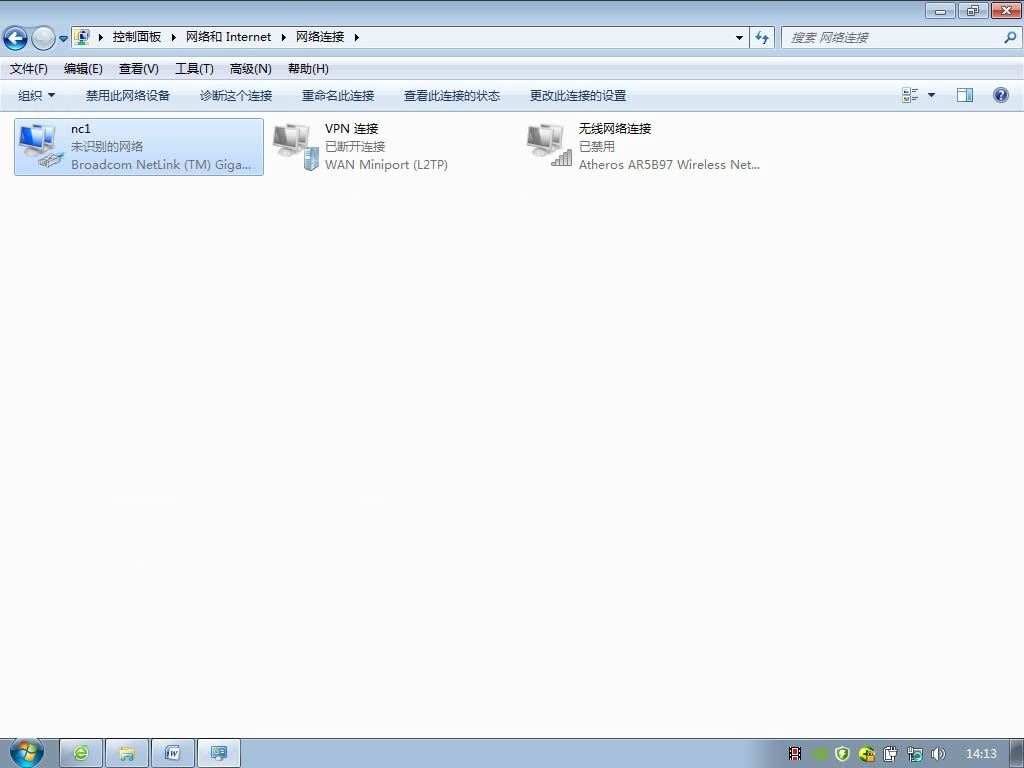1024x768 pixels.
Task: Click the green shield tray icon
Action: (842, 754)
